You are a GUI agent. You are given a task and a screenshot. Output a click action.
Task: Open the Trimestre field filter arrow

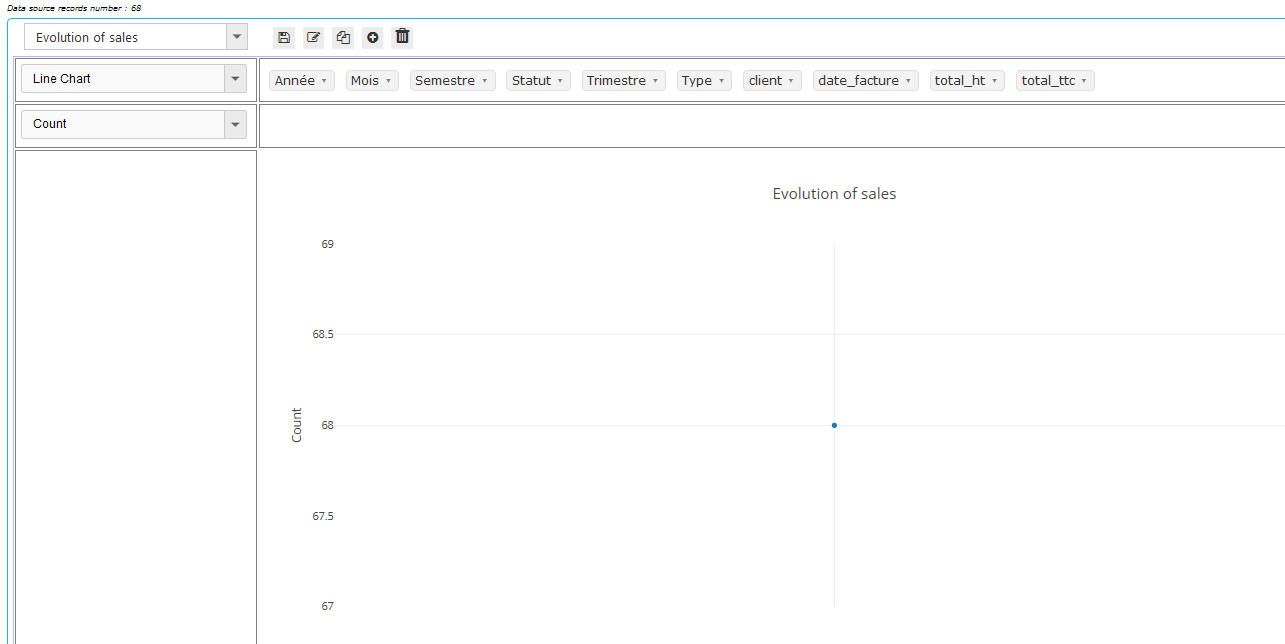tap(655, 81)
